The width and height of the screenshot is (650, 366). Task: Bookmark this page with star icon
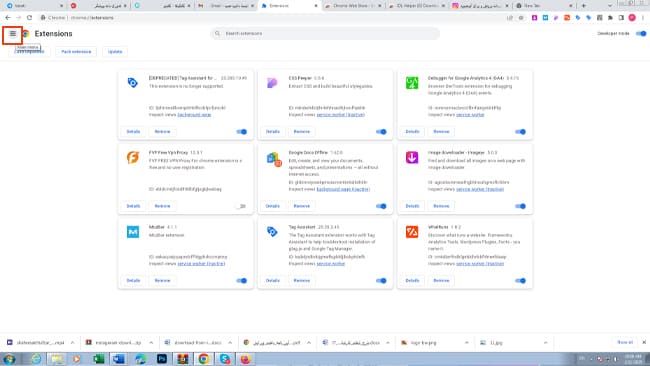[x=521, y=18]
